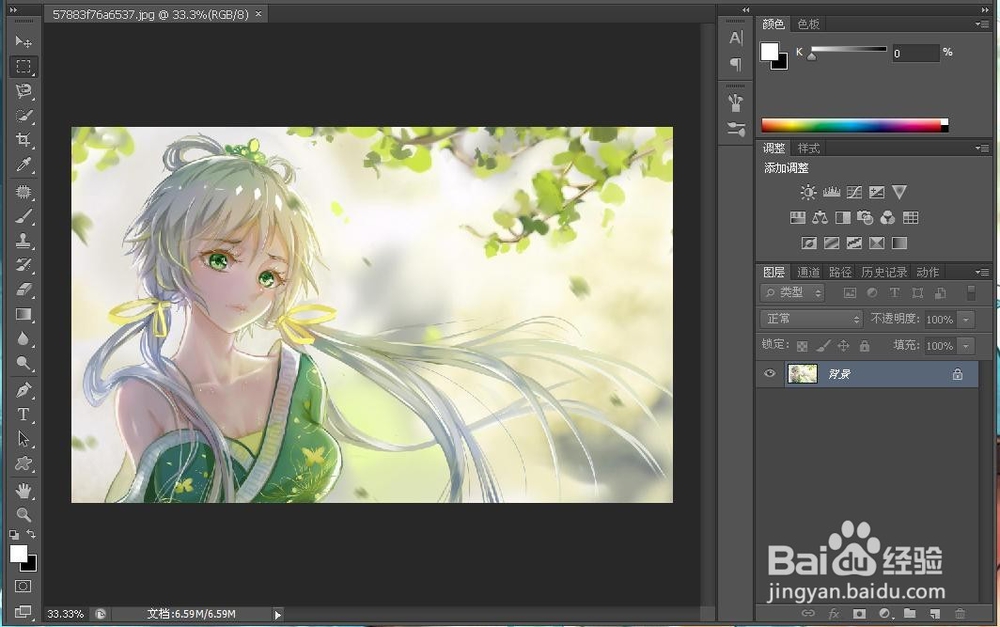Select the Gradient tool
The image size is (1000, 627).
pyautogui.click(x=24, y=314)
